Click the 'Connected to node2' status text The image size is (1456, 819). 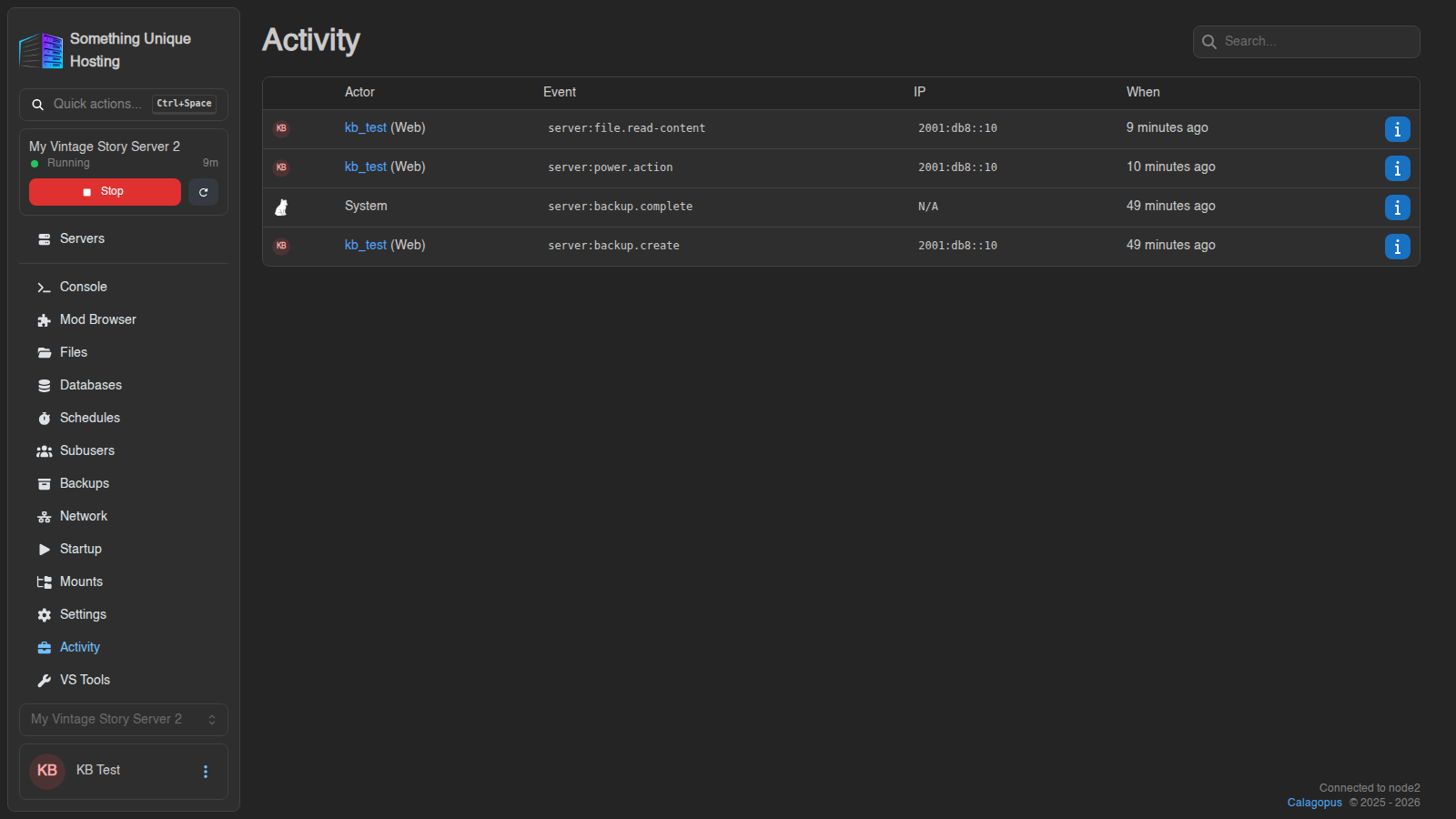click(x=1370, y=788)
